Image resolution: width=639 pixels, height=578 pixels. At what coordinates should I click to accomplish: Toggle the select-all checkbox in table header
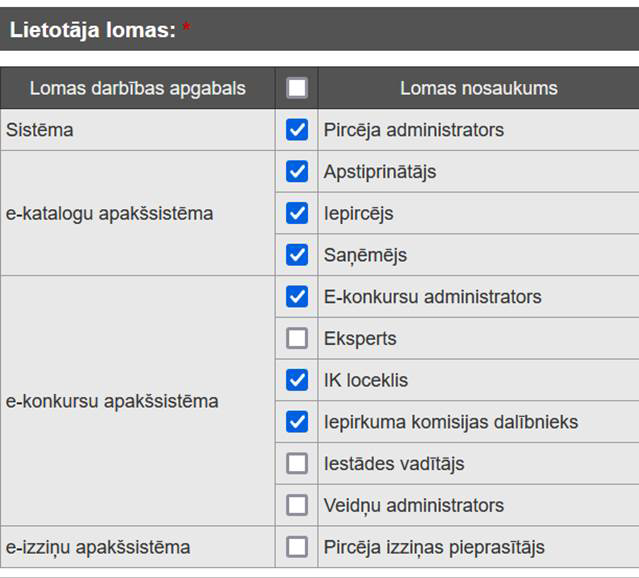click(x=297, y=88)
